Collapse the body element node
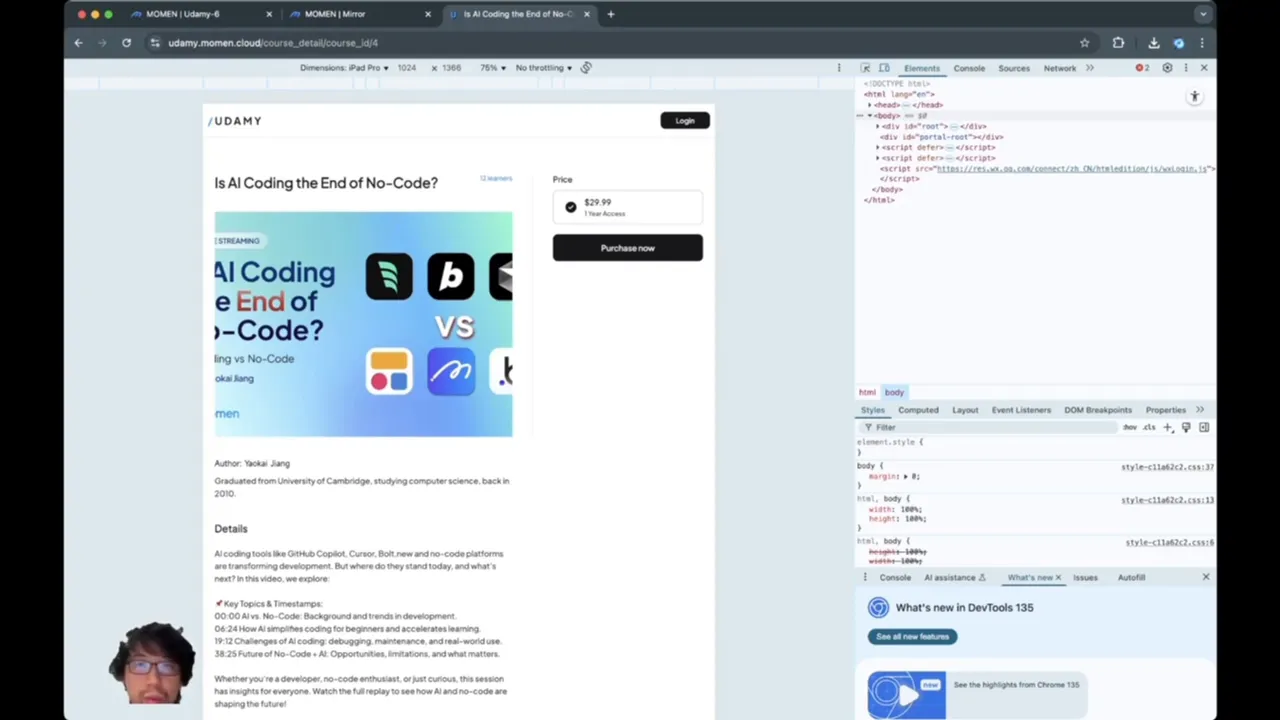1280x720 pixels. pyautogui.click(x=870, y=116)
